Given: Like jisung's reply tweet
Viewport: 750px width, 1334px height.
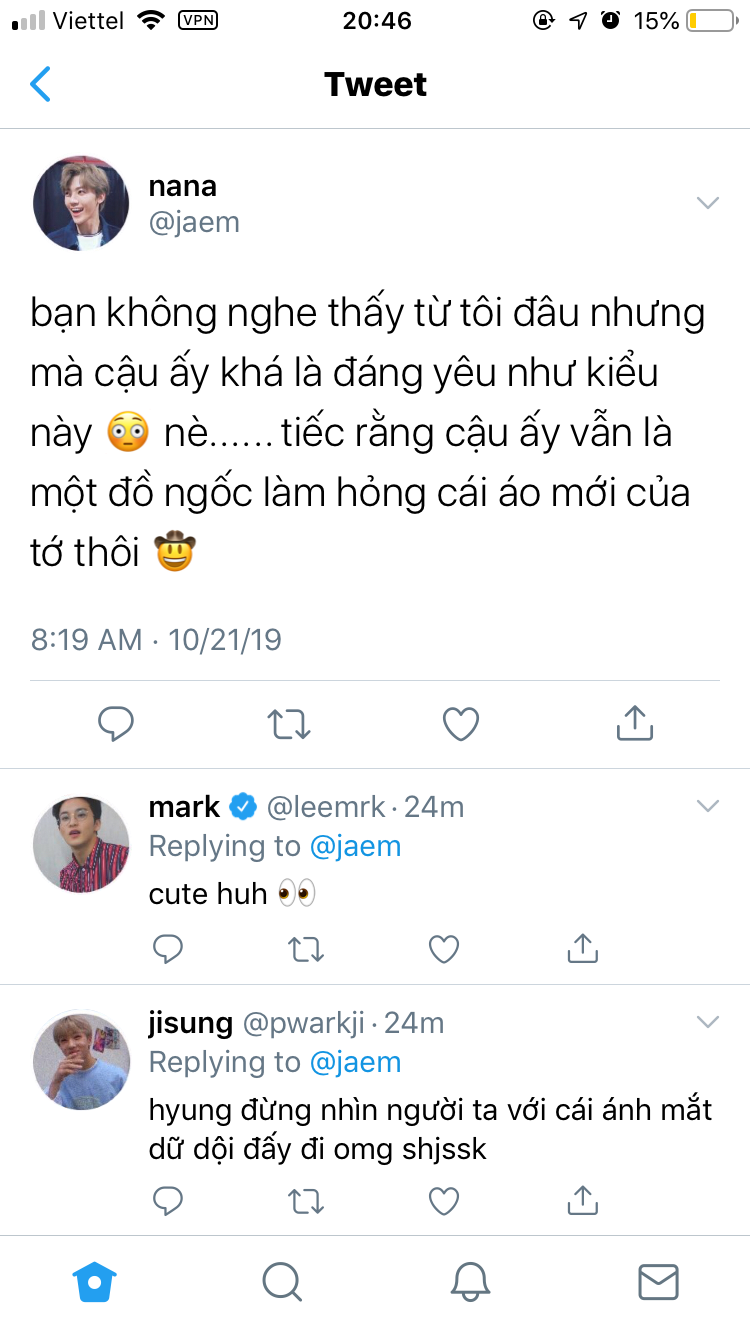Looking at the screenshot, I should [444, 1200].
